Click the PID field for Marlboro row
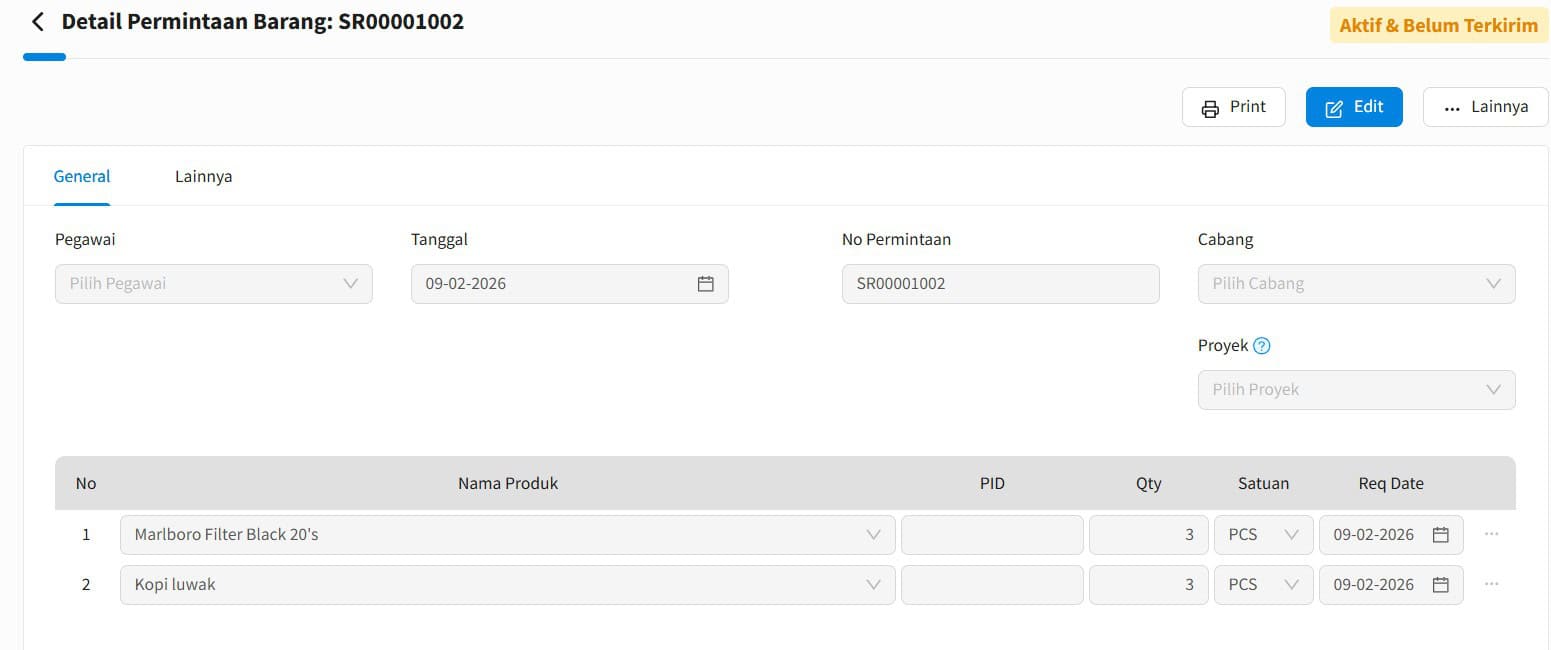 [x=991, y=534]
